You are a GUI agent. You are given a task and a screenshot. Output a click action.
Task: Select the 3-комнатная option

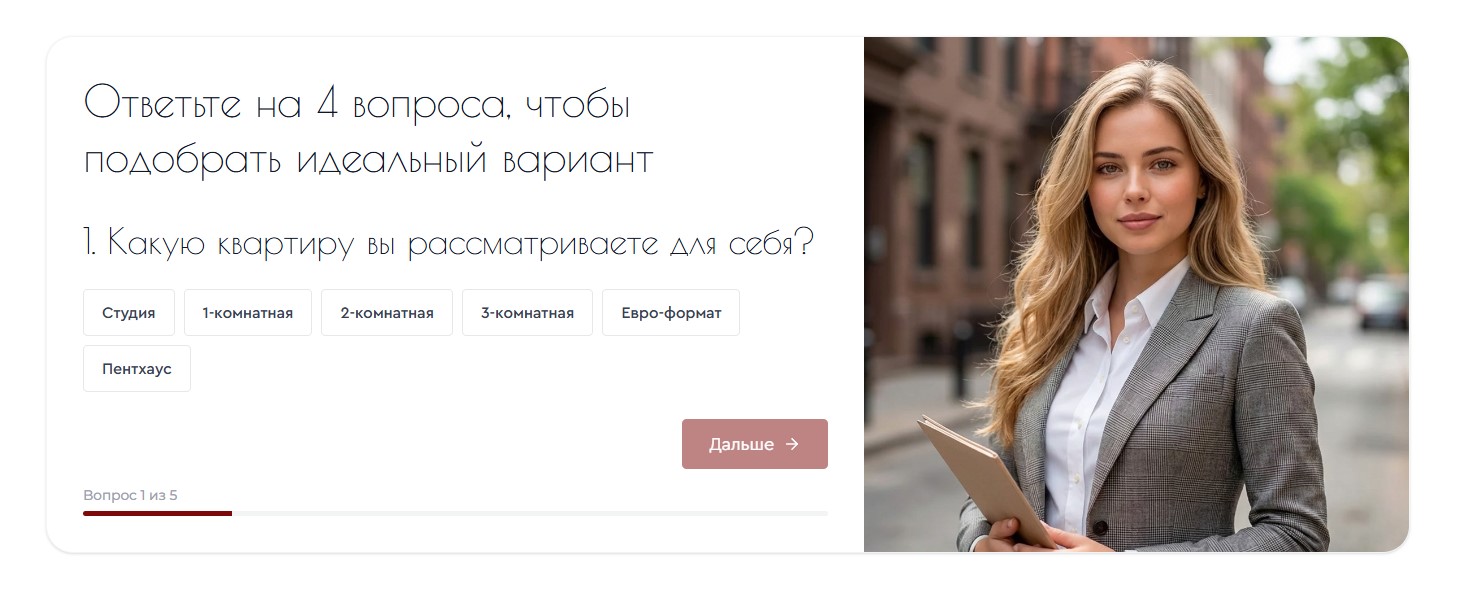coord(527,313)
